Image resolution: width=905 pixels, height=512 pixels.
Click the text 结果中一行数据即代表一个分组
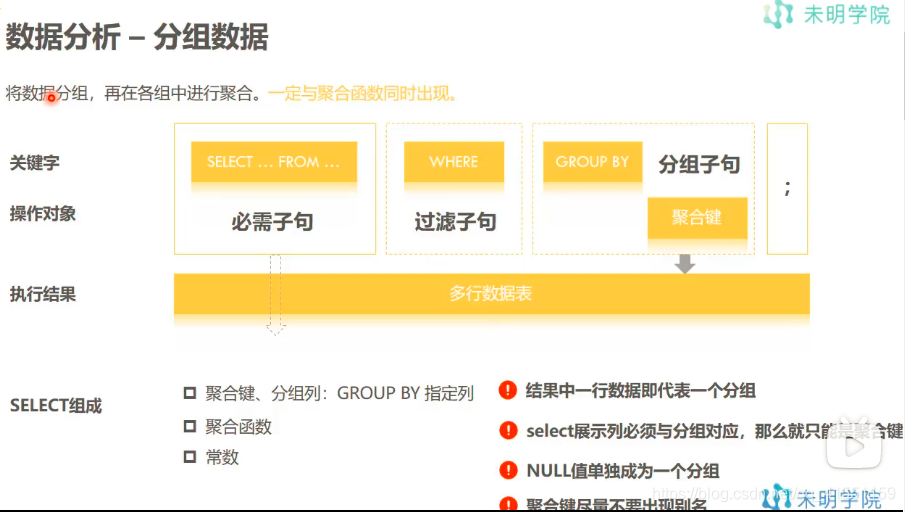(x=641, y=391)
